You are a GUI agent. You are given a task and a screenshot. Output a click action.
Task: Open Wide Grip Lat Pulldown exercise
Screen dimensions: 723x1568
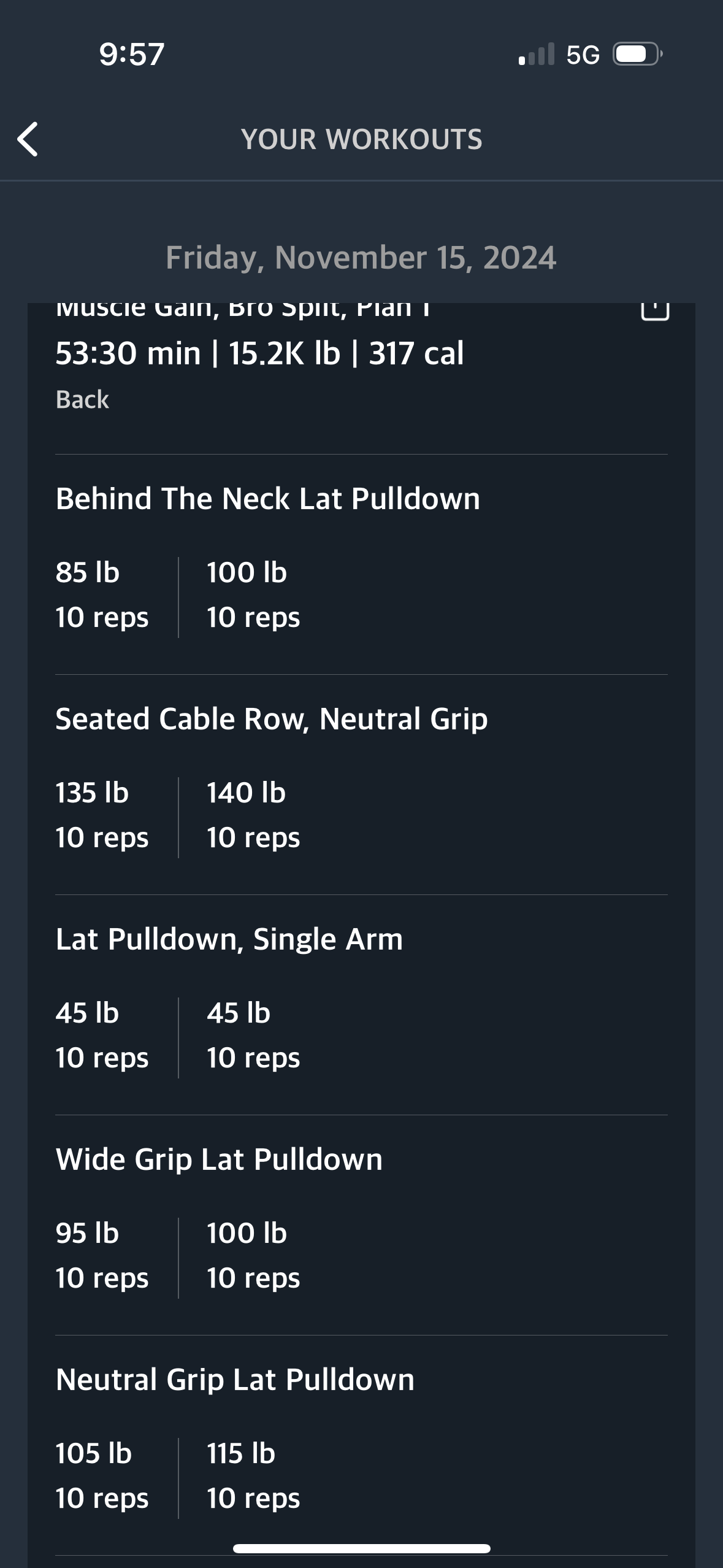pyautogui.click(x=219, y=1159)
